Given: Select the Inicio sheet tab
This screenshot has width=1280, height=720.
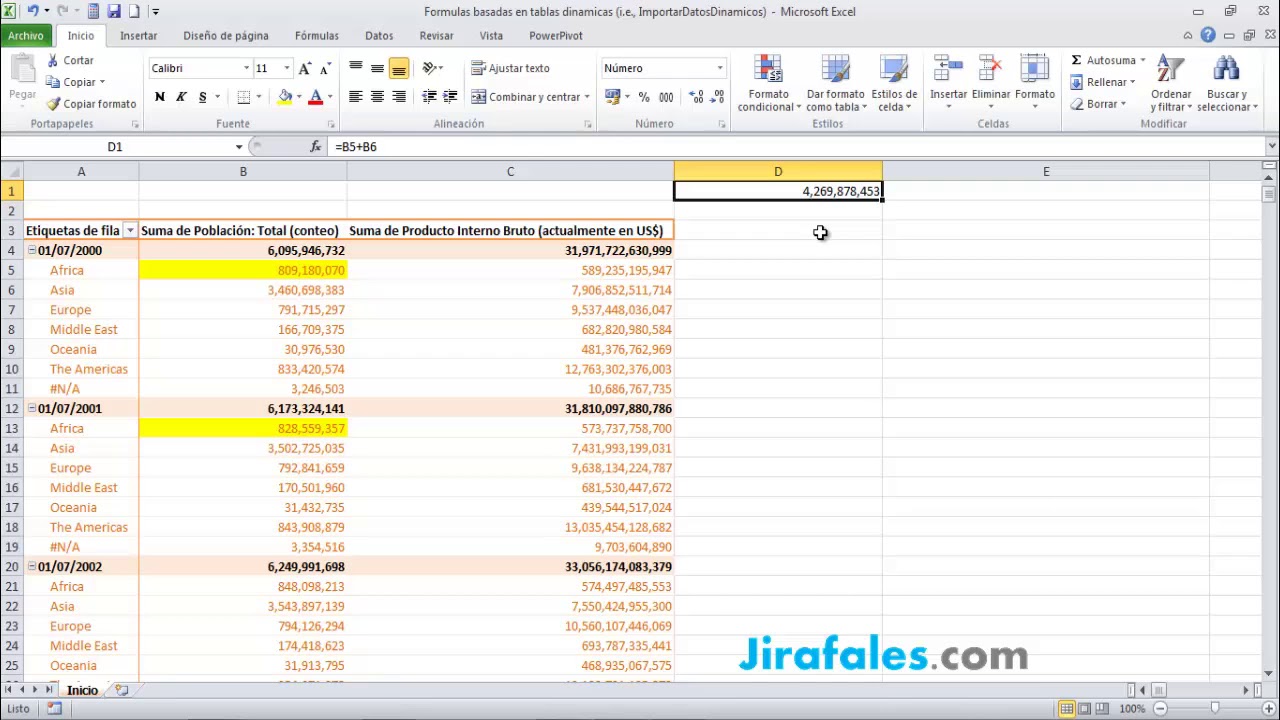Looking at the screenshot, I should [82, 690].
